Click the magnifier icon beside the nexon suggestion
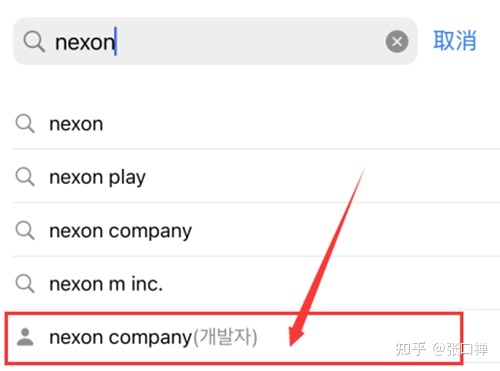 [25, 123]
